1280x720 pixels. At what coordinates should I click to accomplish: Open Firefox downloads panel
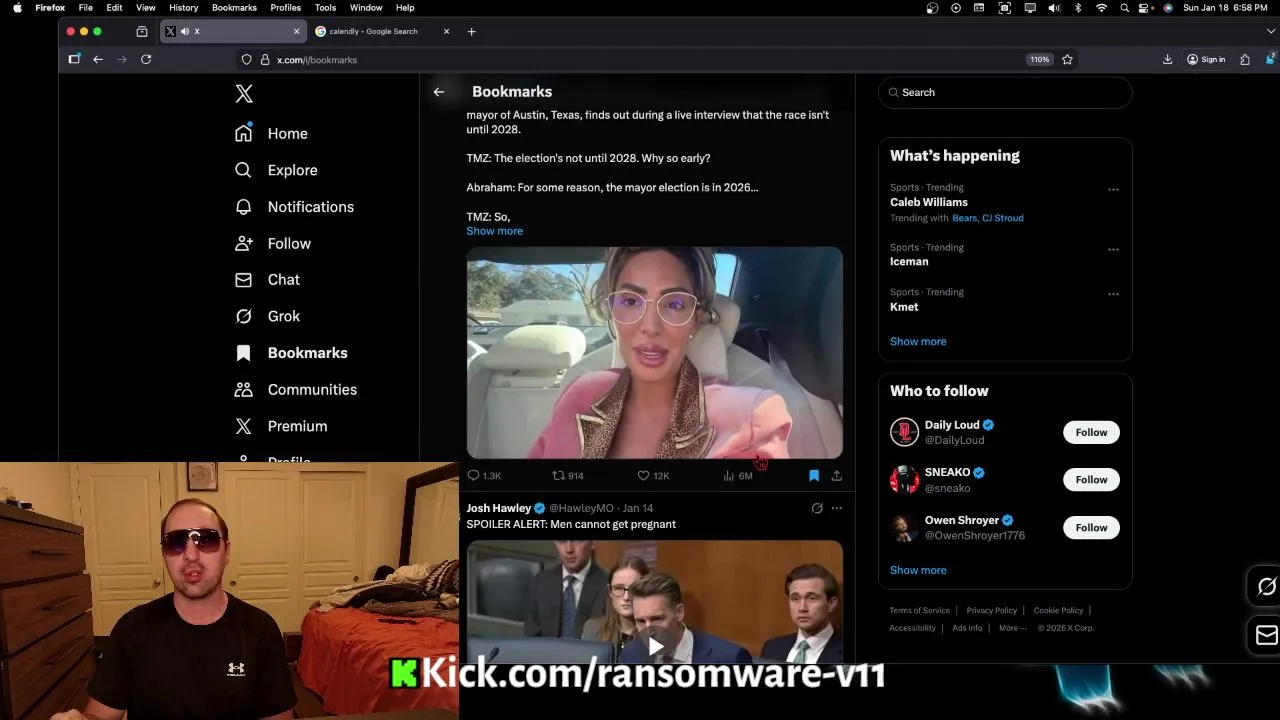(x=1167, y=60)
